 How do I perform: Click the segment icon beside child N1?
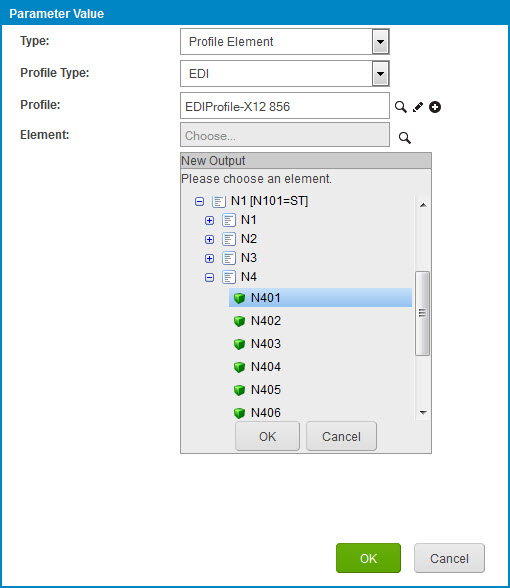click(x=229, y=220)
